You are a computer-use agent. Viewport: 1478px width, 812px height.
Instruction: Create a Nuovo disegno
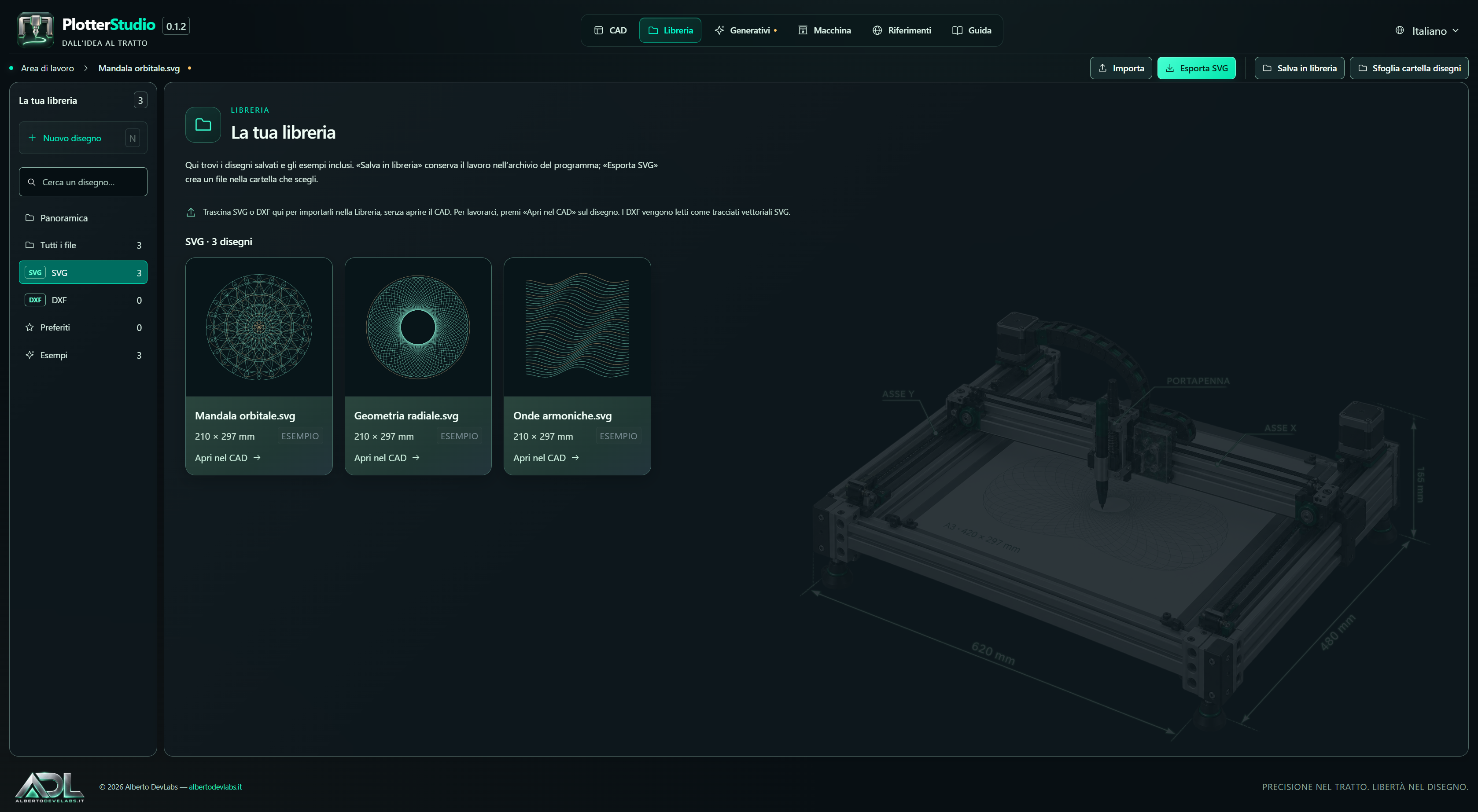click(83, 138)
